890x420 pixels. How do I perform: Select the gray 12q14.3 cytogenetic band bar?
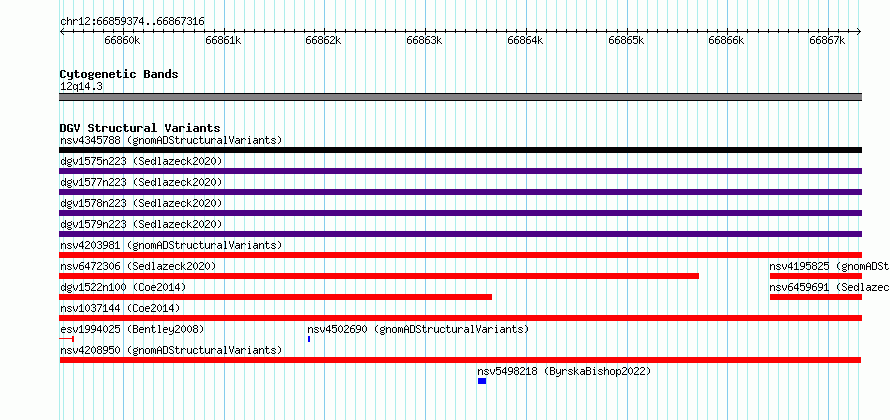pyautogui.click(x=461, y=97)
